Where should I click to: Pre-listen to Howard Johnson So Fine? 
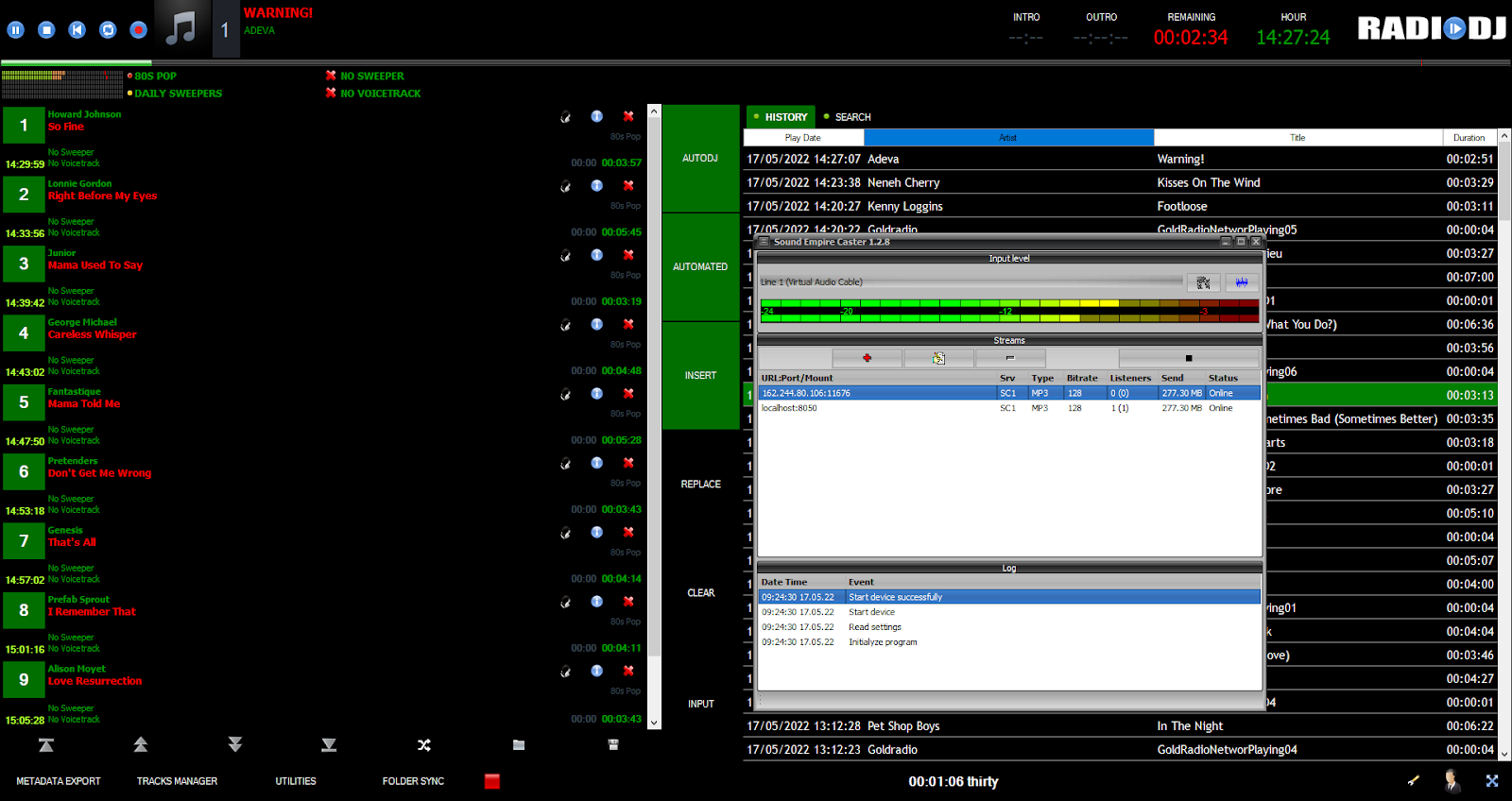pyautogui.click(x=565, y=117)
